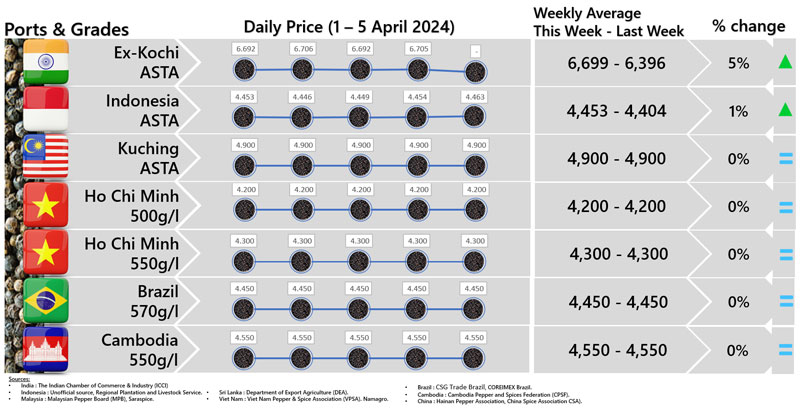The width and height of the screenshot is (800, 418).
Task: Click the last pepper data point for Ex-Kochi
Action: point(475,71)
